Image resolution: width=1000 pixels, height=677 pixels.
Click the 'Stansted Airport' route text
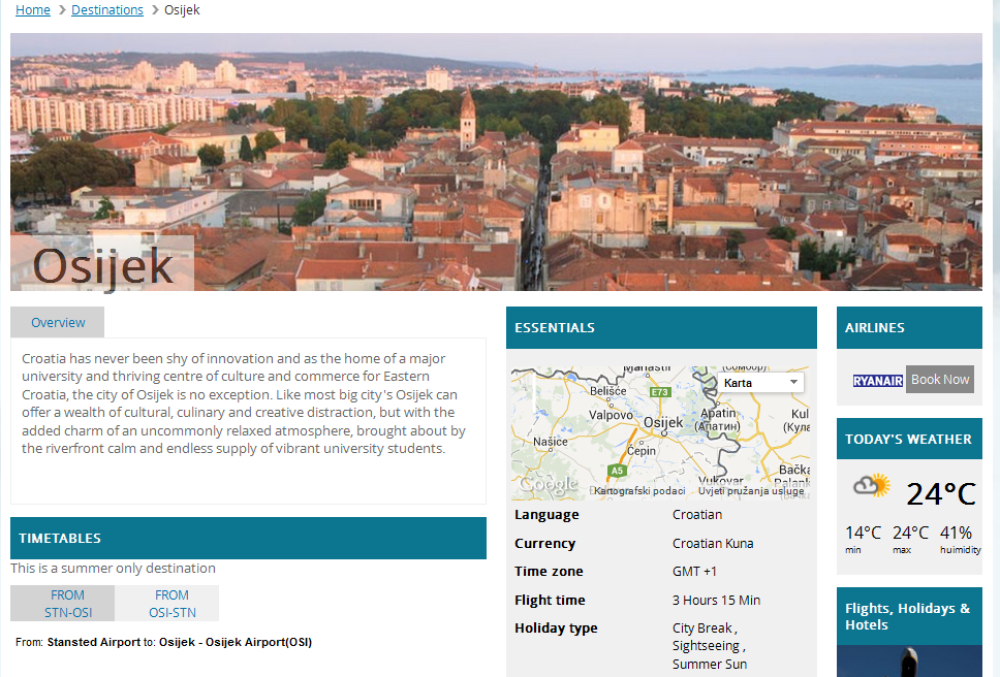pos(94,643)
